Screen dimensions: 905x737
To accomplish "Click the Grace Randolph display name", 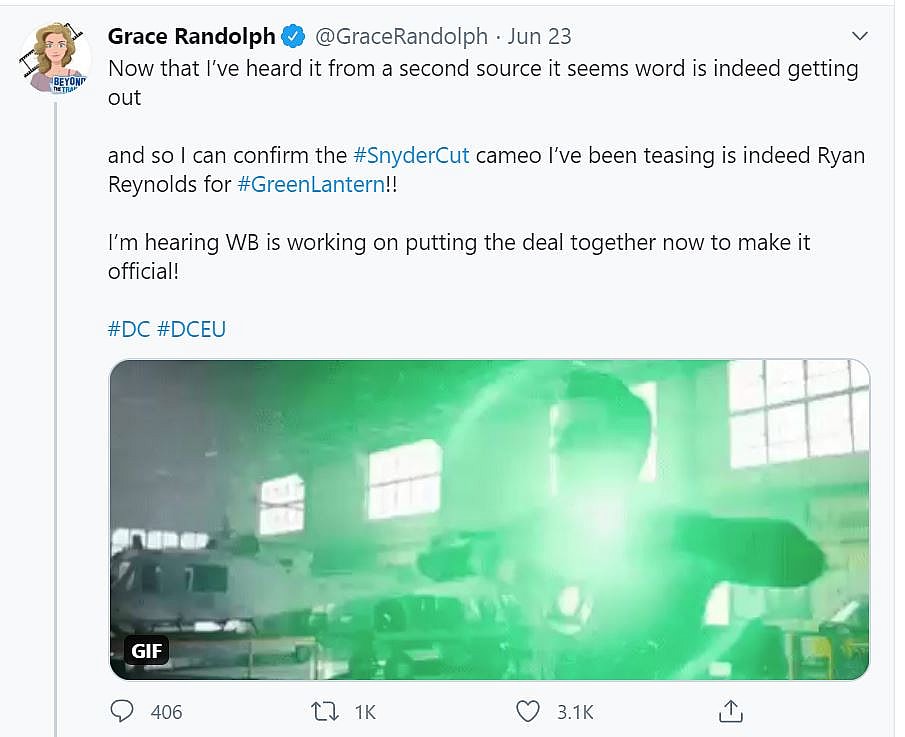I will click(x=191, y=37).
